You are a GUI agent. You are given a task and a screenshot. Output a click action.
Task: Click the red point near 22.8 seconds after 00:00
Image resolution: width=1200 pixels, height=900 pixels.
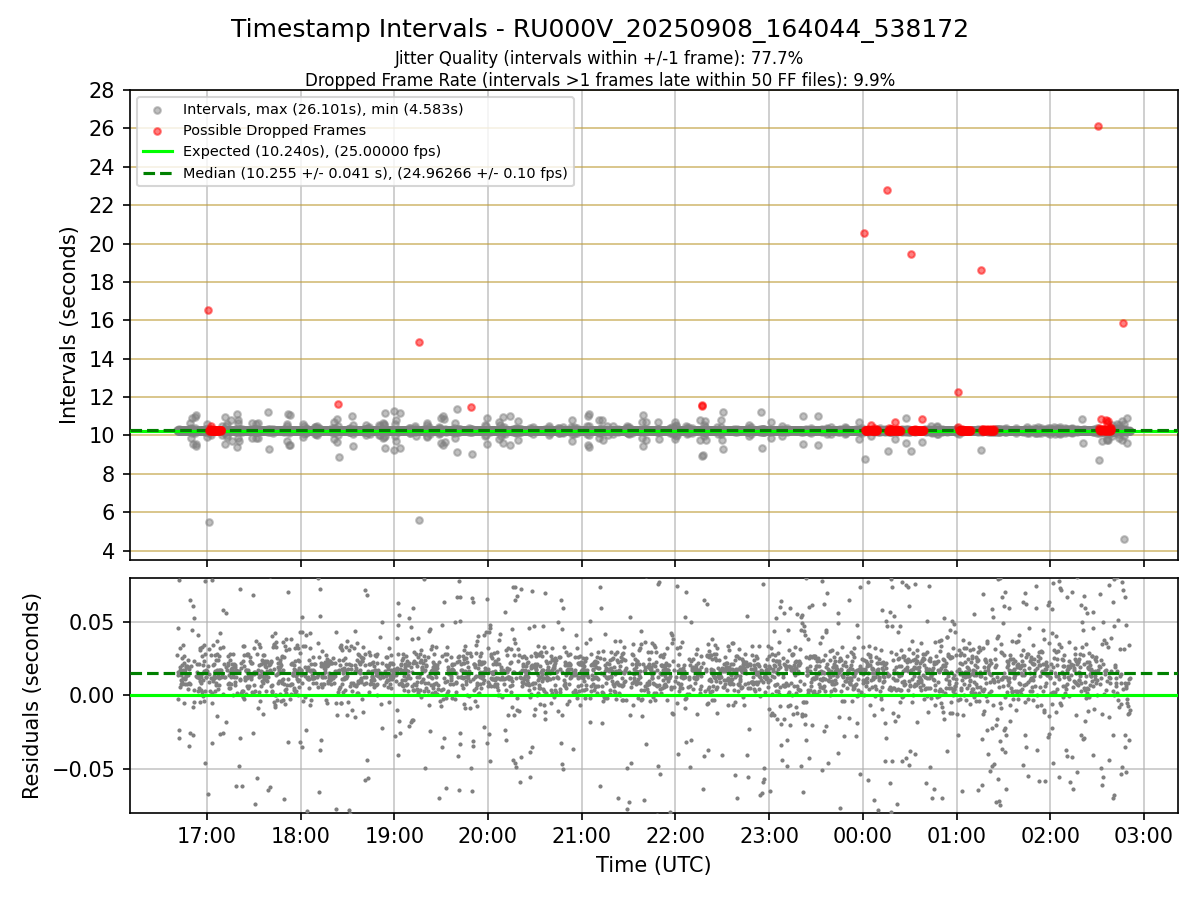887,190
